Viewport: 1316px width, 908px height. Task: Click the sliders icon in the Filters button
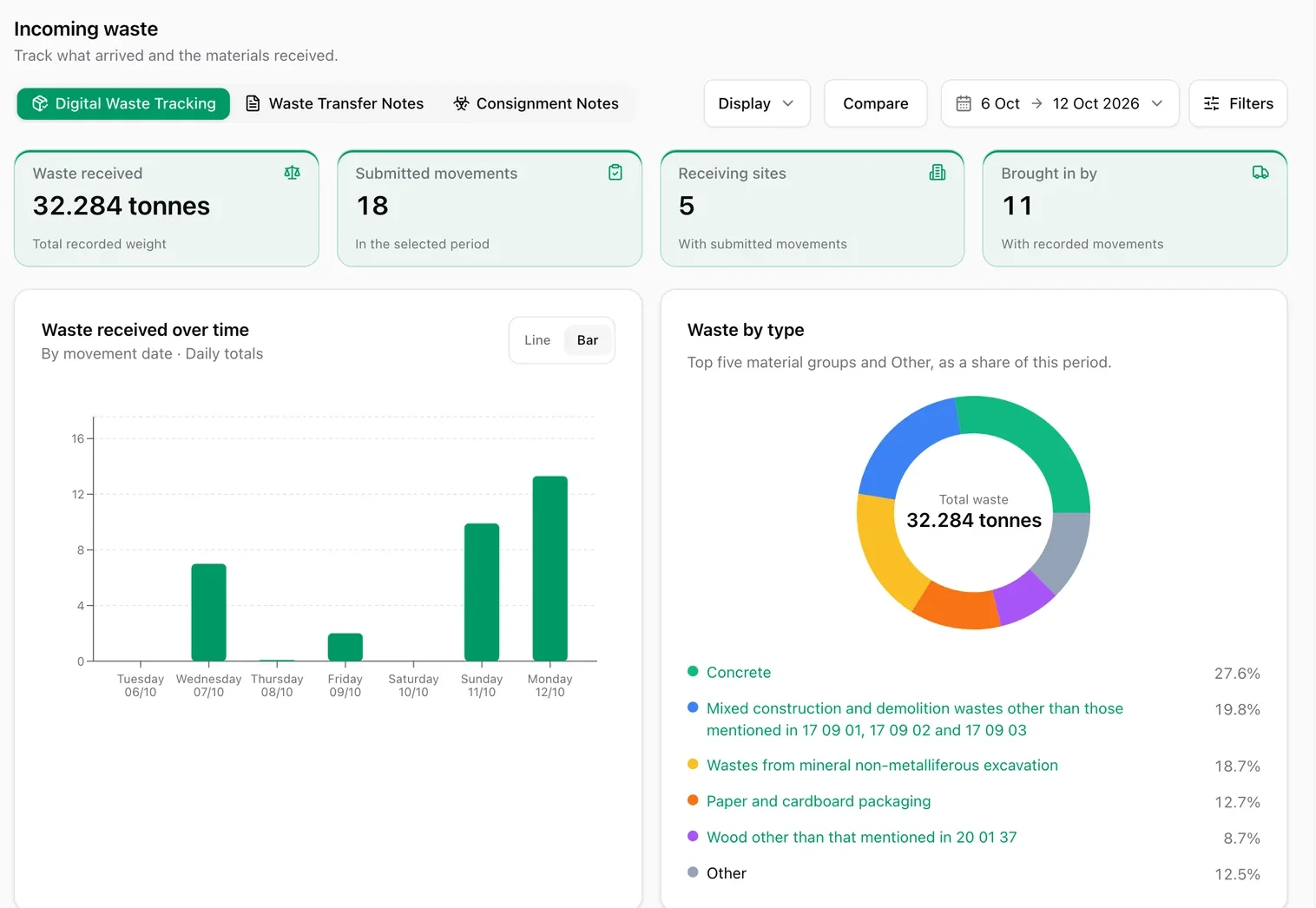1212,103
